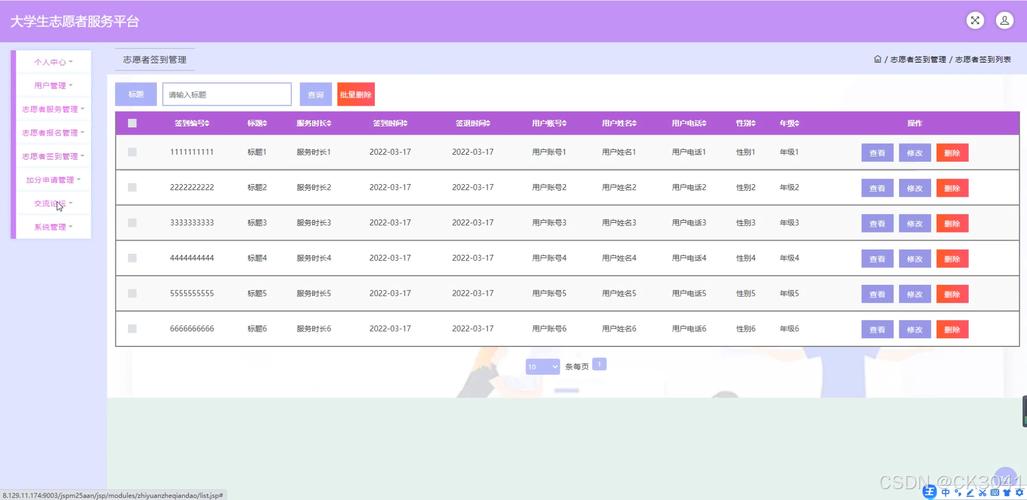Check the row checkbox for 2222222222
The image size is (1027, 500).
pos(132,187)
